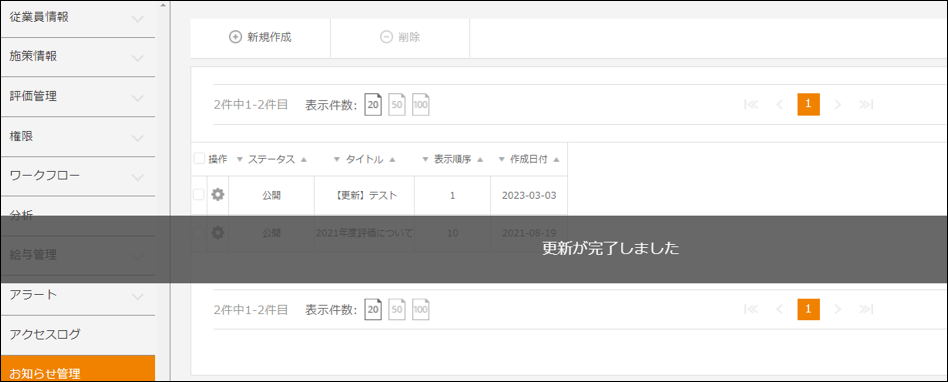Go to previous page in bottom pager

[x=779, y=309]
